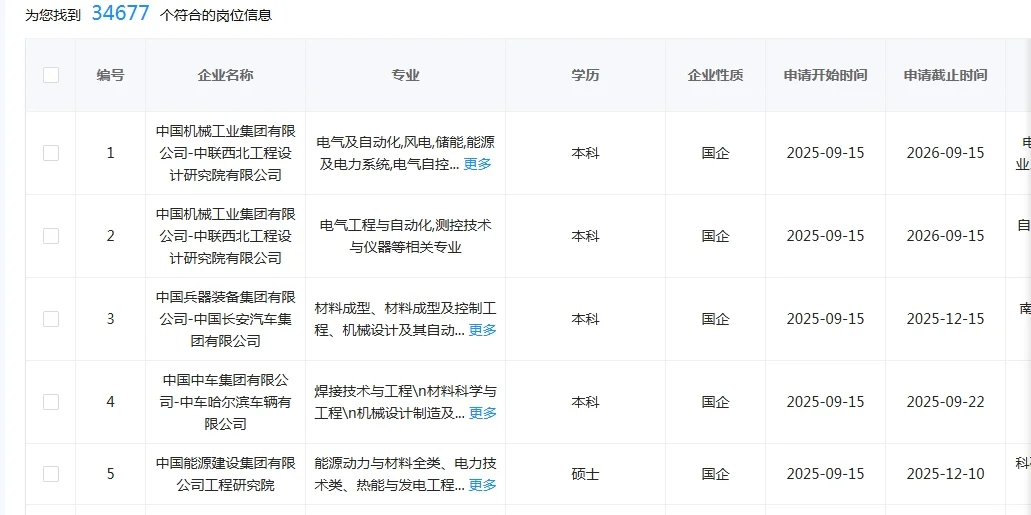Click the 申请开始时间 column header
The image size is (1031, 515).
(x=825, y=75)
